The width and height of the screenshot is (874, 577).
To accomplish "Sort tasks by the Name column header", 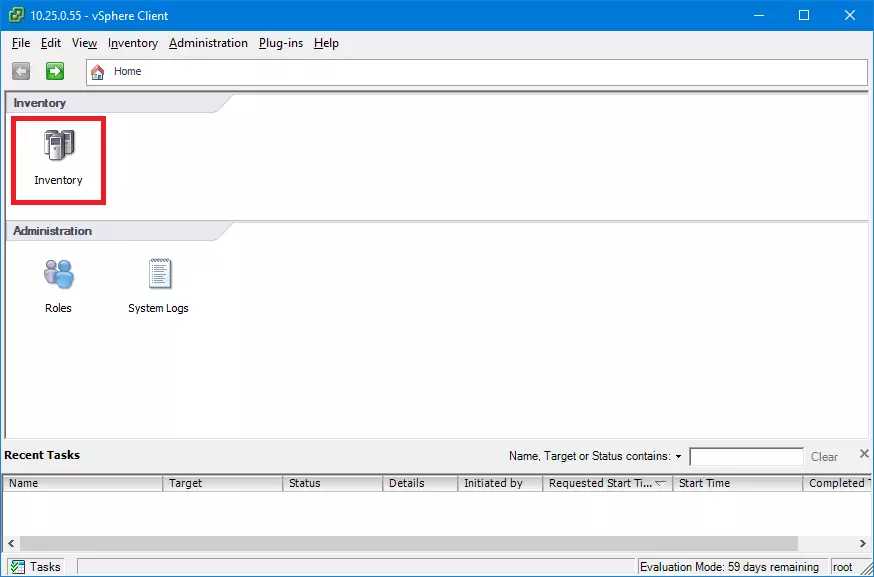I will [83, 483].
